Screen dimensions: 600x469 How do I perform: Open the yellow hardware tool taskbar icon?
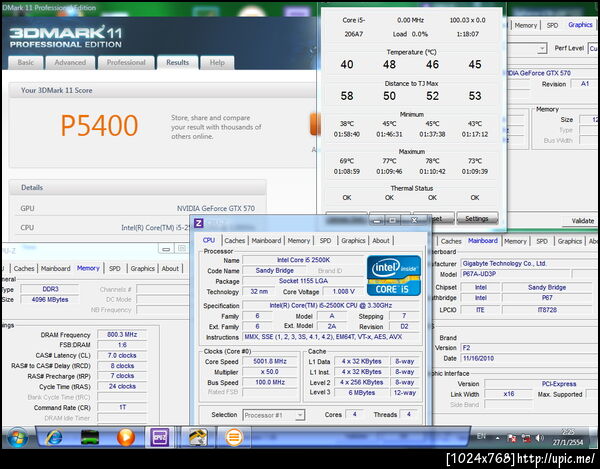tap(198, 437)
